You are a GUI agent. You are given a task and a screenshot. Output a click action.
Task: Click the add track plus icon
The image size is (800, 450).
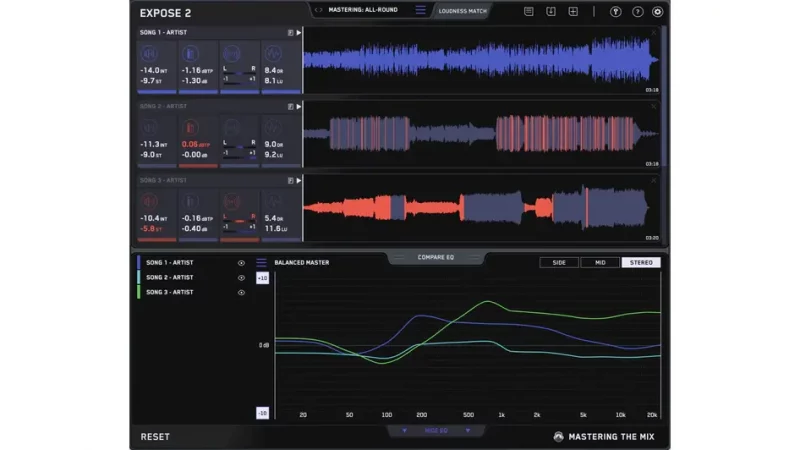click(573, 11)
